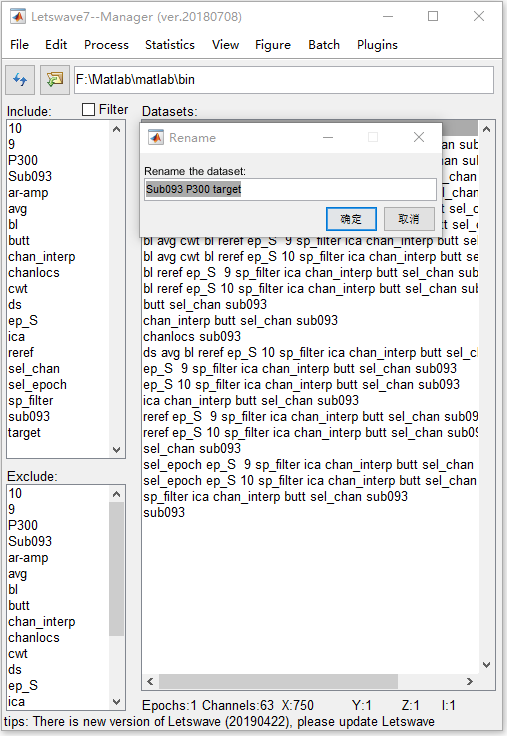Select 'reref' in Include list
The image size is (507, 736).
pos(21,353)
